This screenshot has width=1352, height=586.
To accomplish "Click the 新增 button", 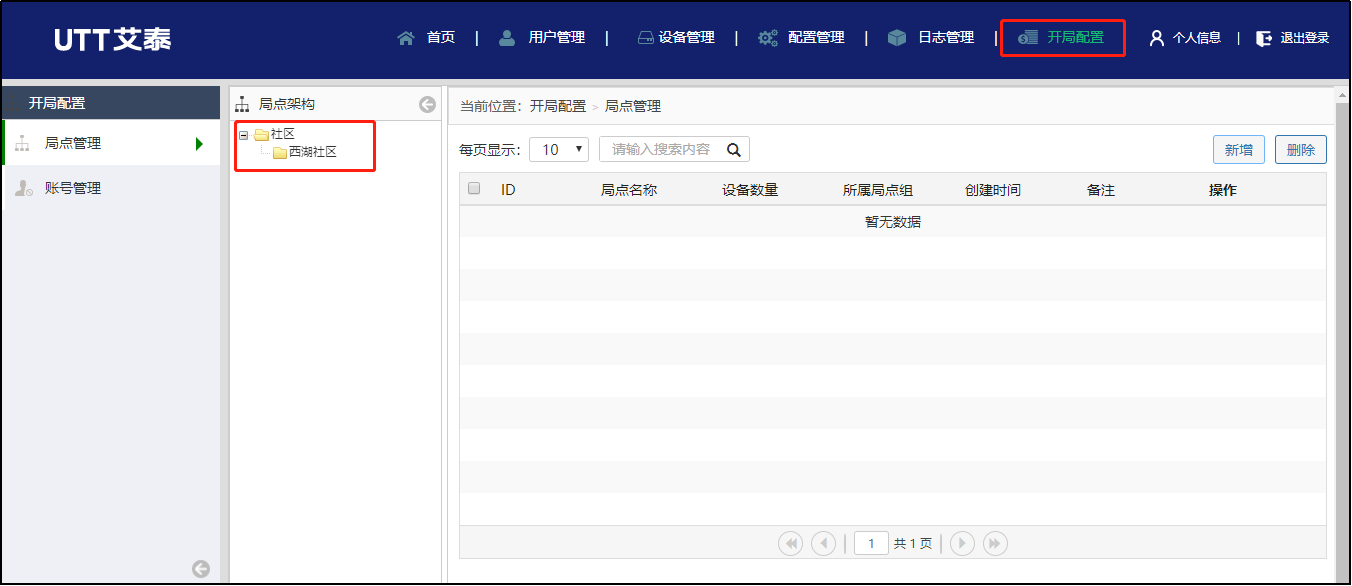I will click(1239, 150).
